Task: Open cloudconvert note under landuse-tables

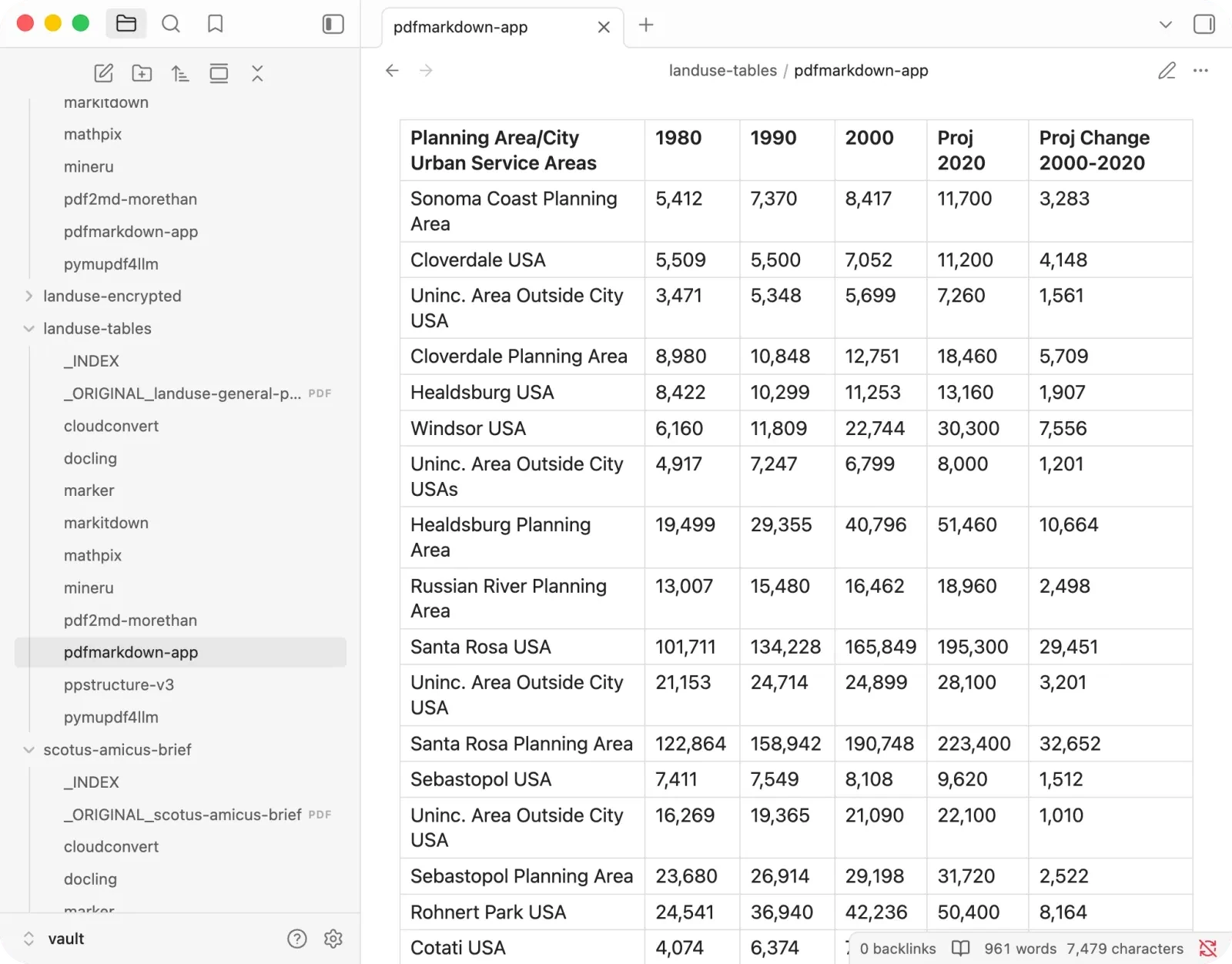Action: (111, 426)
